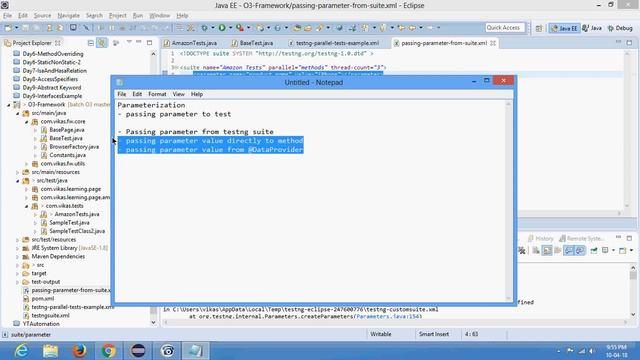Open Notepad Format menu

(157, 94)
